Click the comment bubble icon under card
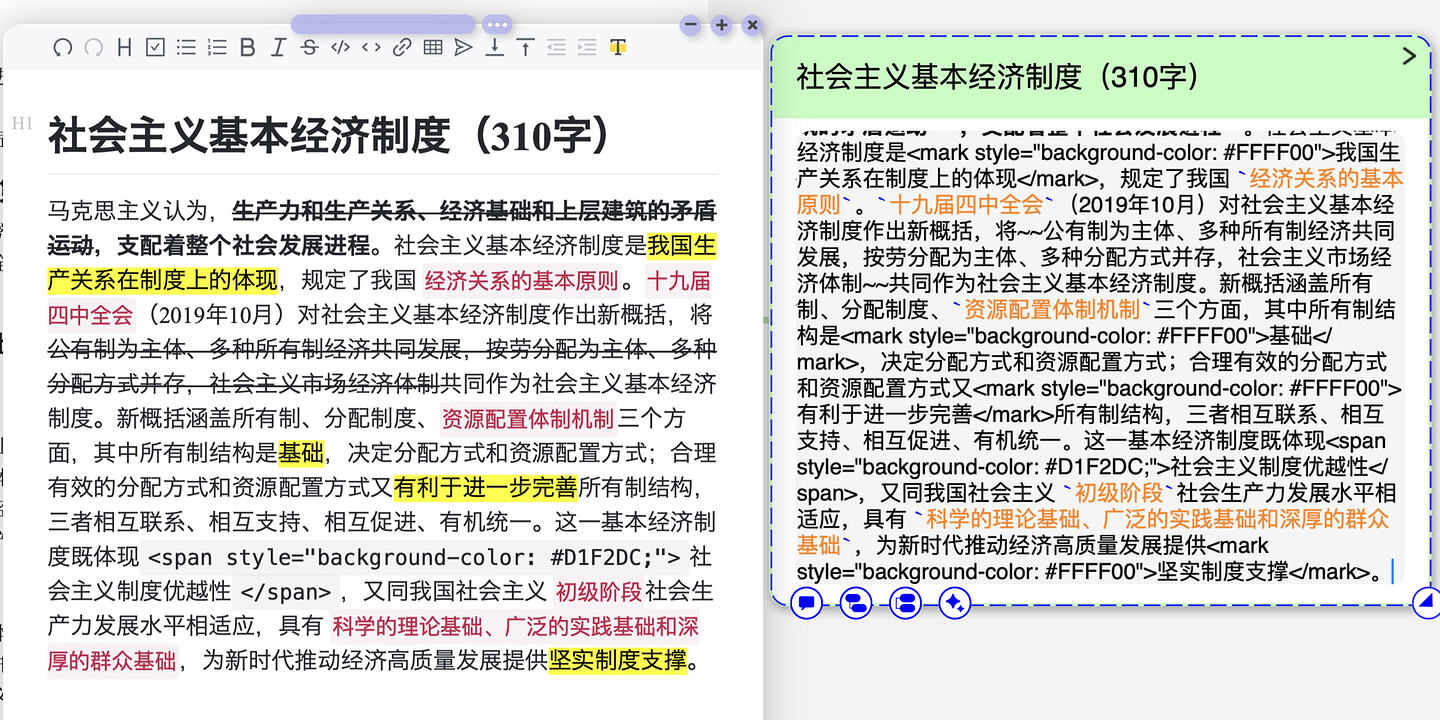The height and width of the screenshot is (720, 1440). [x=807, y=602]
